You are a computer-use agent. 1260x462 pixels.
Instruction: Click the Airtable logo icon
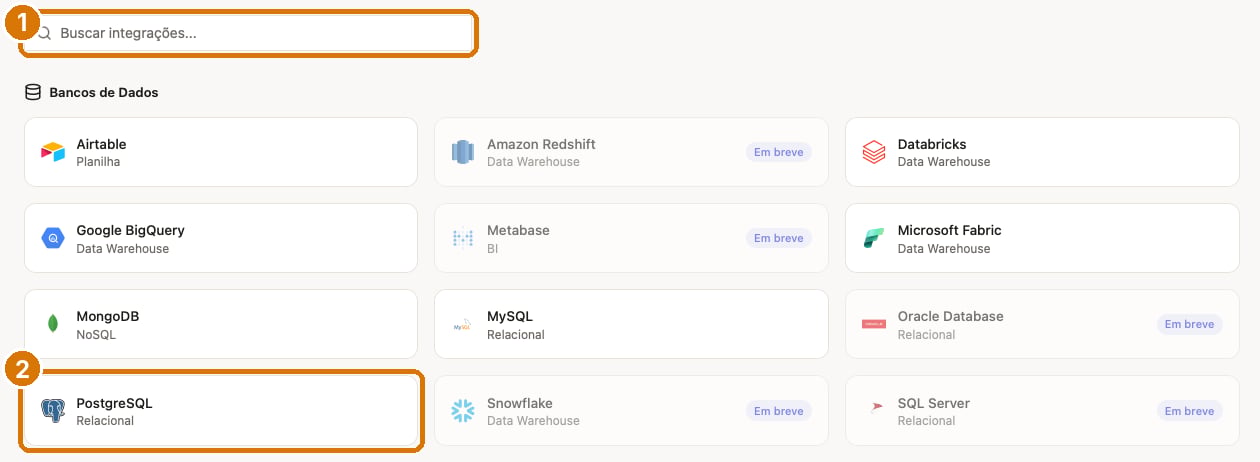point(53,152)
